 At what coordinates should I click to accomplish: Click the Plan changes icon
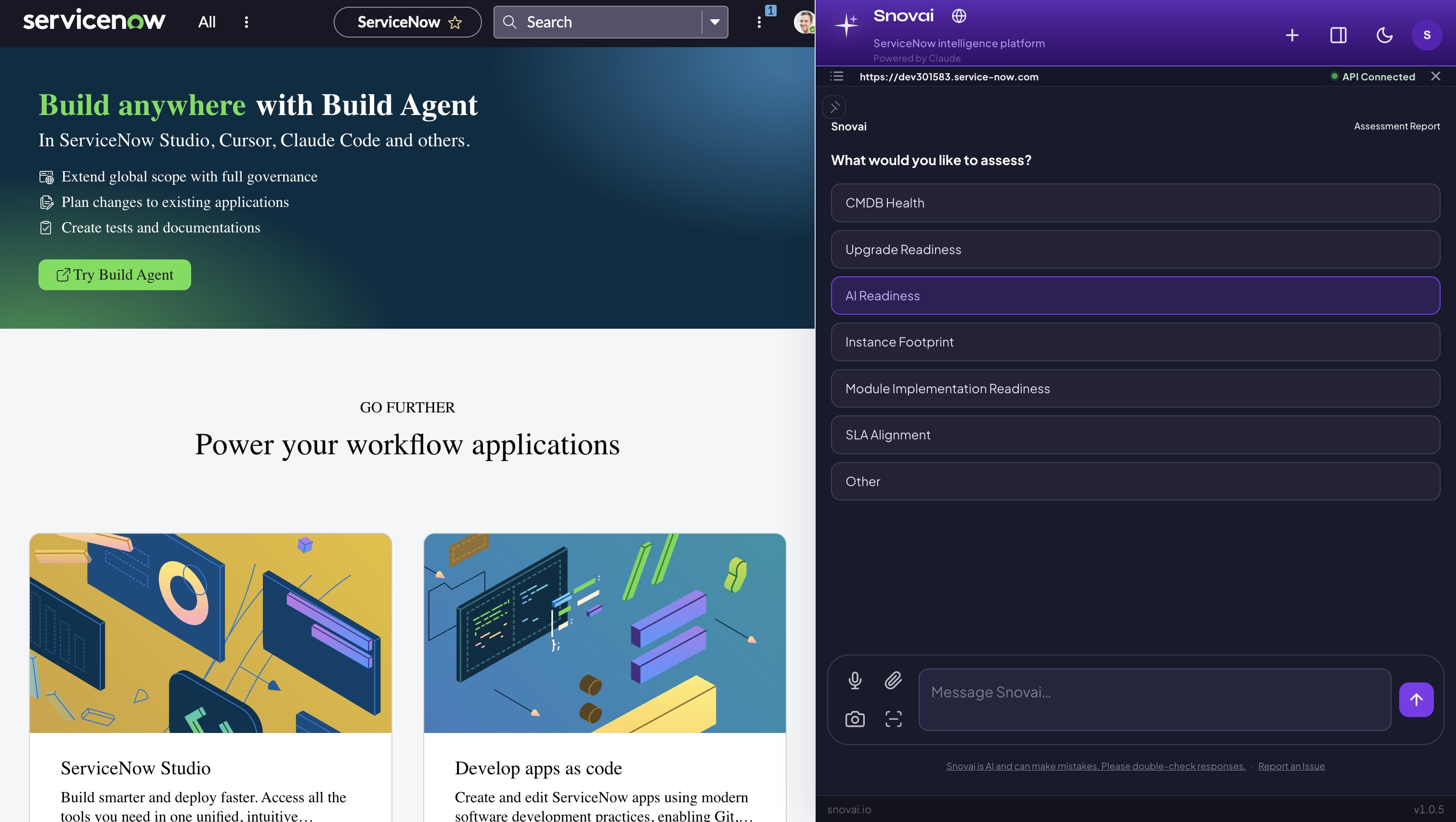tap(46, 202)
